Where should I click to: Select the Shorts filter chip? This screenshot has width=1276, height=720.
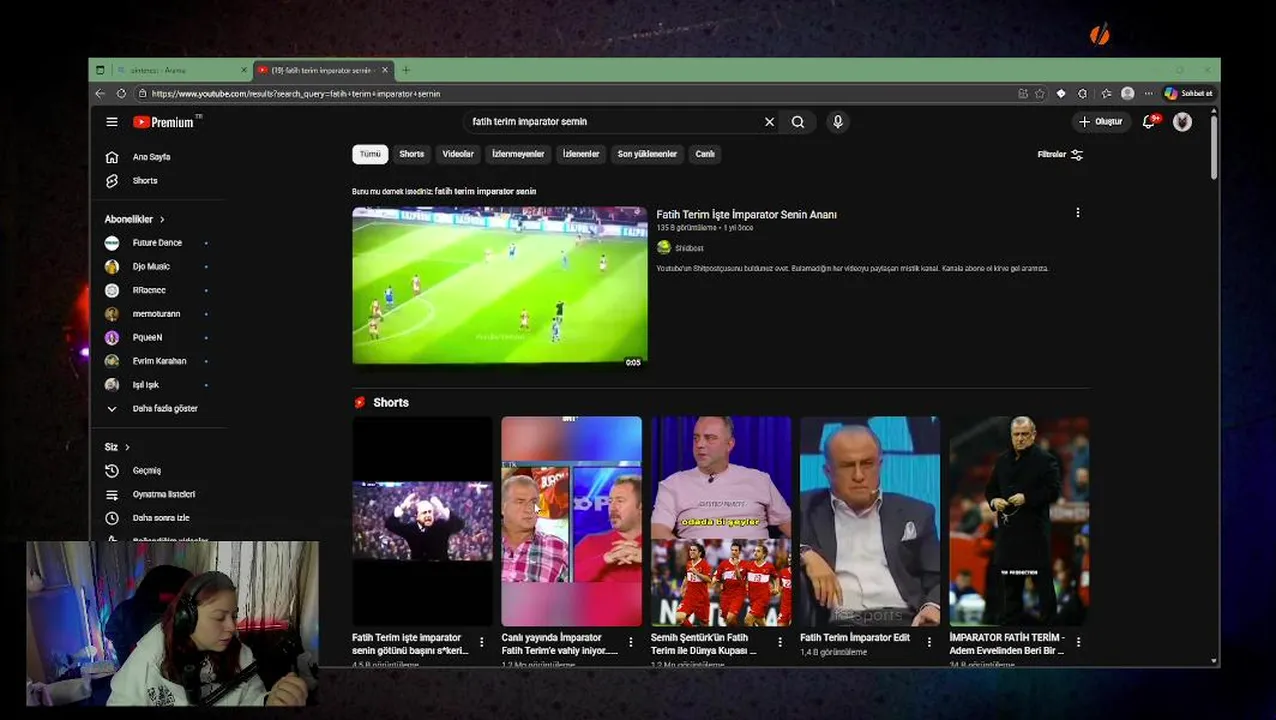[412, 154]
